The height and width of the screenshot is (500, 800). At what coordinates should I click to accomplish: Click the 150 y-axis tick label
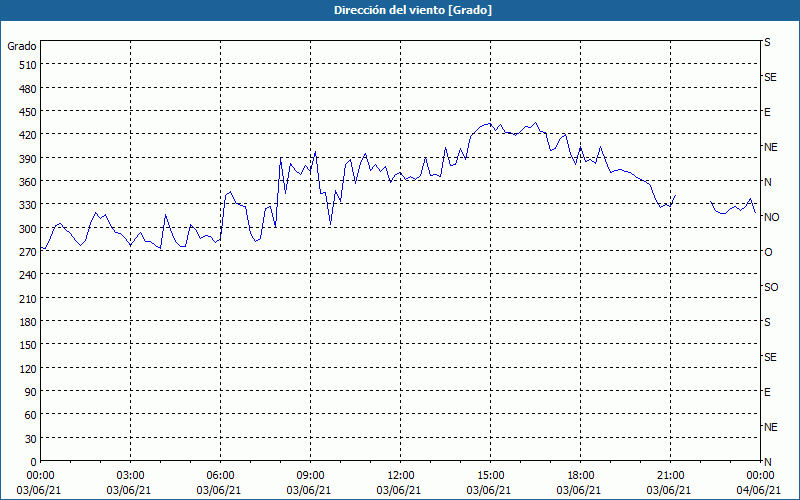point(28,345)
